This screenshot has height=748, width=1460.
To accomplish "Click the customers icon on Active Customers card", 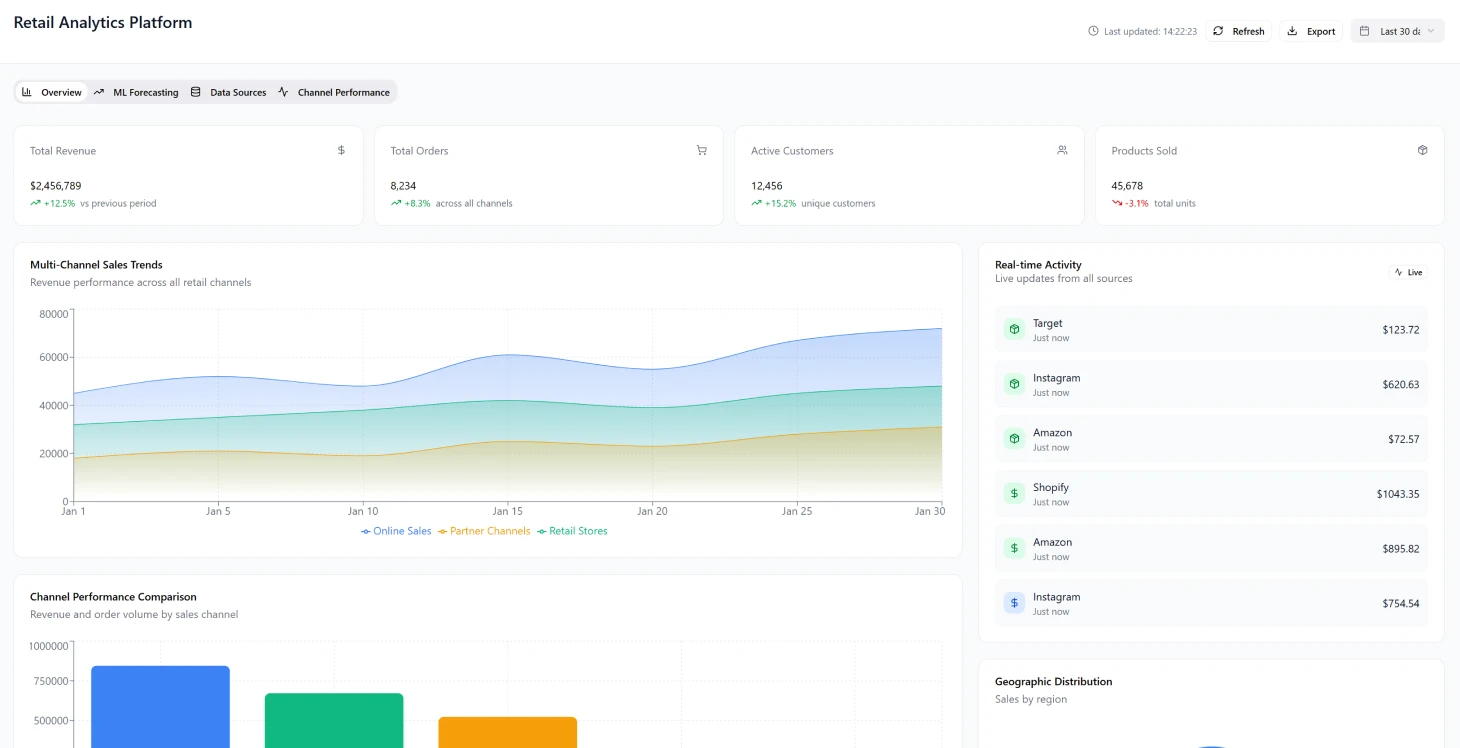I will click(1062, 150).
